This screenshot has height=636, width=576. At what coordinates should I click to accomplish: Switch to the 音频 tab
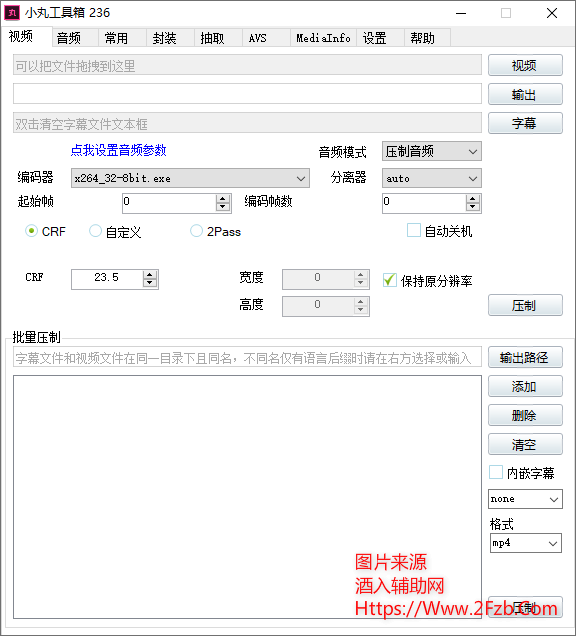75,38
